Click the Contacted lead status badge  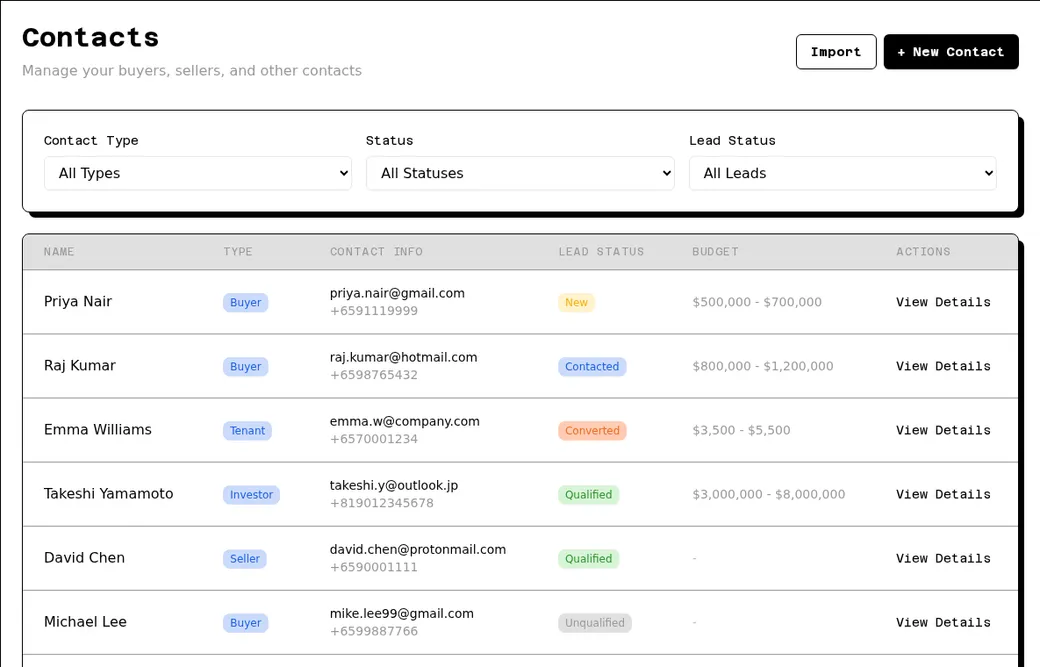[x=592, y=367]
